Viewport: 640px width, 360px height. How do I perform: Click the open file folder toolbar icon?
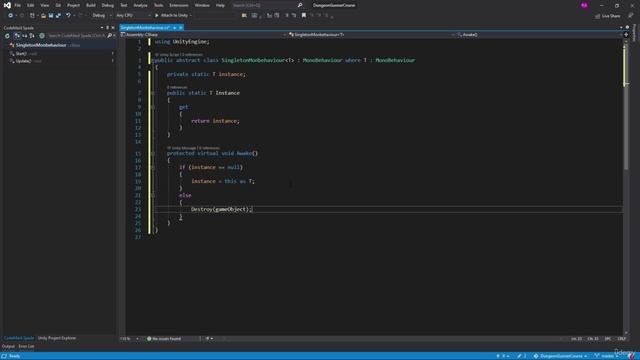point(43,16)
